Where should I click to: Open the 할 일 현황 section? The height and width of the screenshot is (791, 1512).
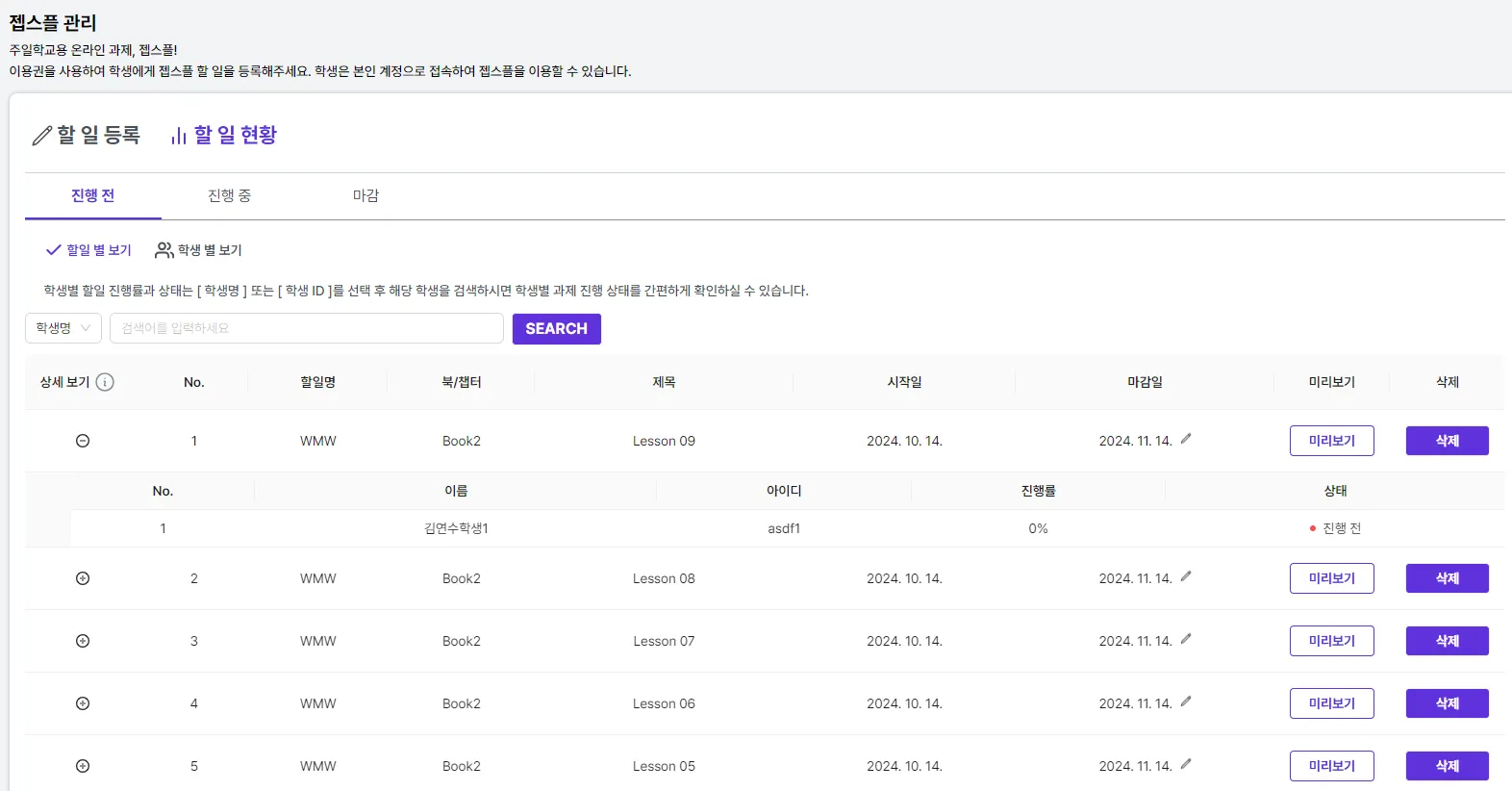click(223, 135)
